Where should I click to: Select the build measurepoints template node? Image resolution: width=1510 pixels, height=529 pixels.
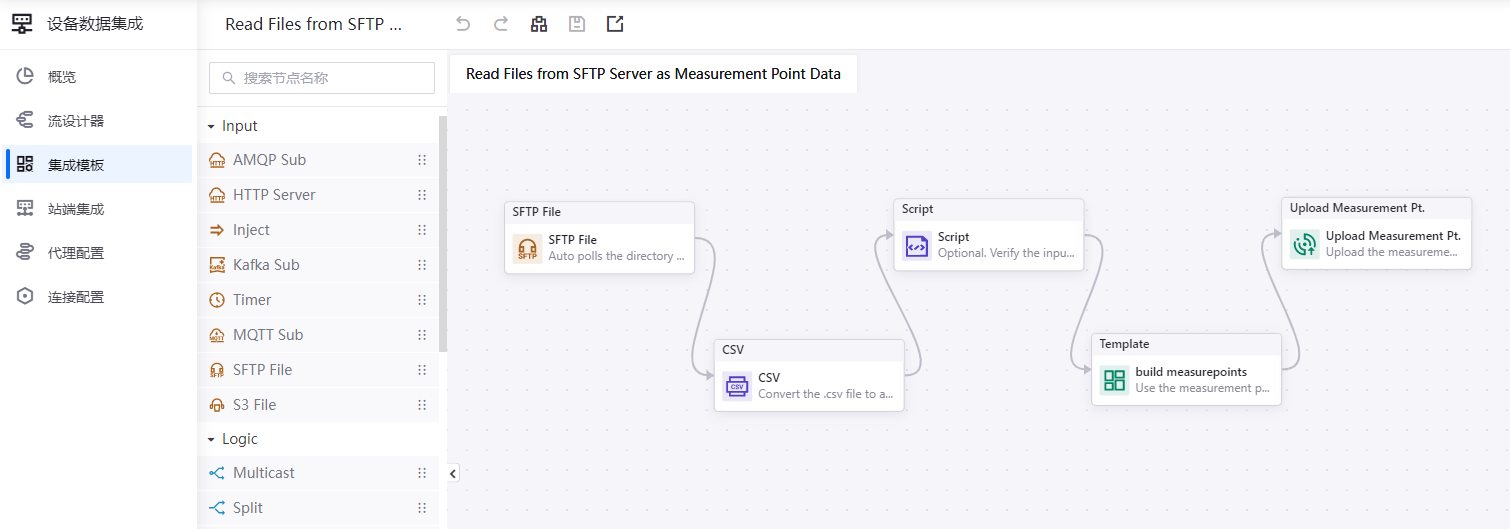tap(1185, 380)
